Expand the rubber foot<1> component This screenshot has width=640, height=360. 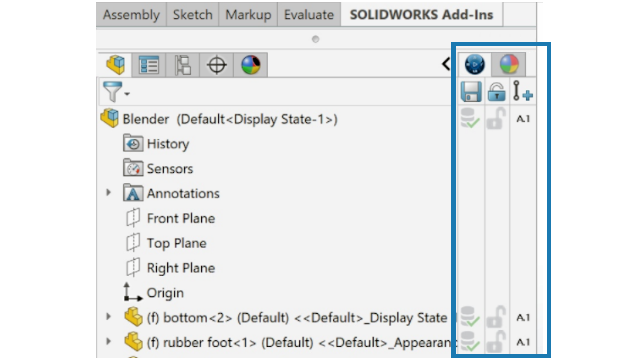[x=108, y=341]
